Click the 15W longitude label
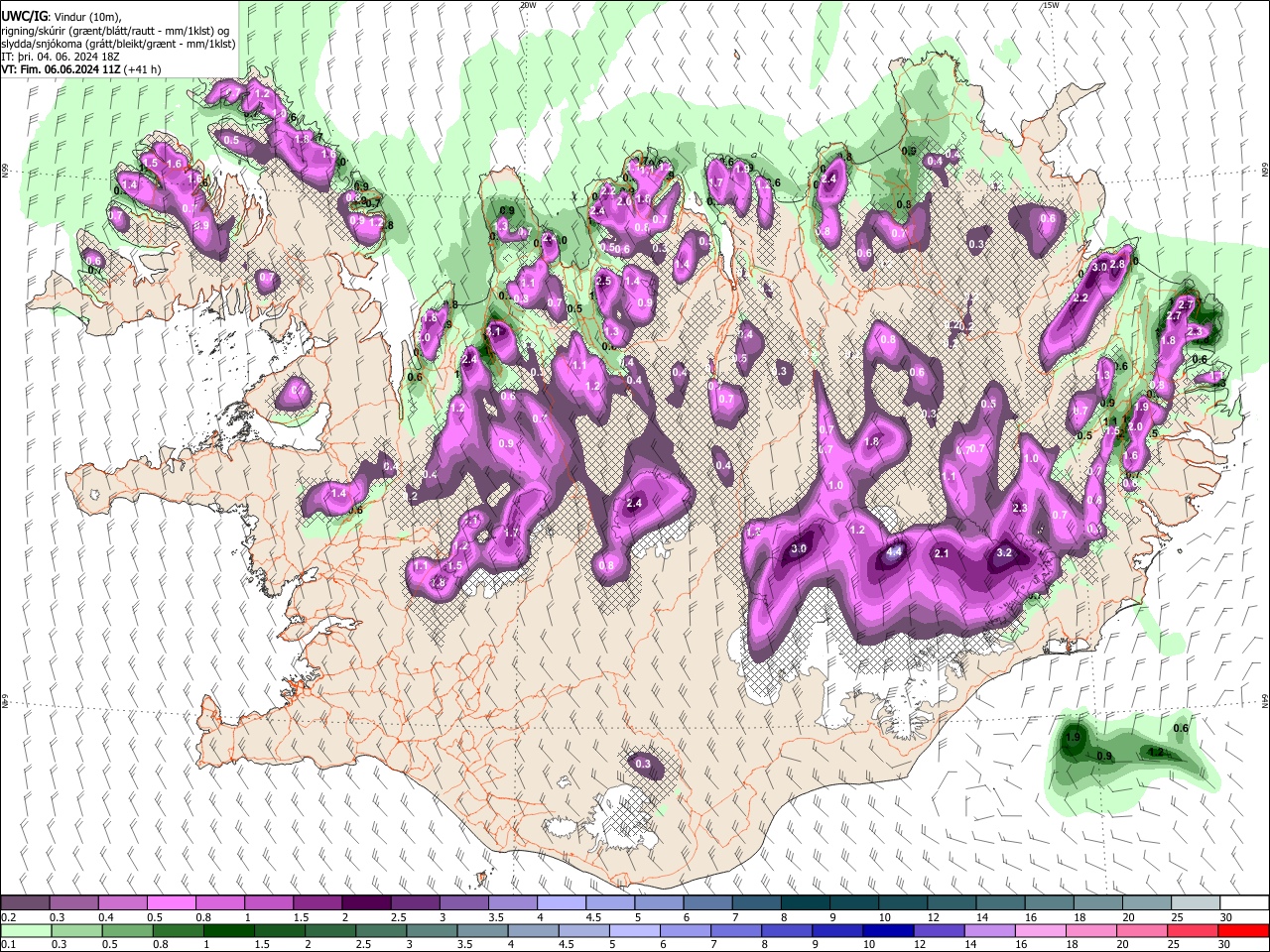The width and height of the screenshot is (1270, 952). [x=1051, y=5]
